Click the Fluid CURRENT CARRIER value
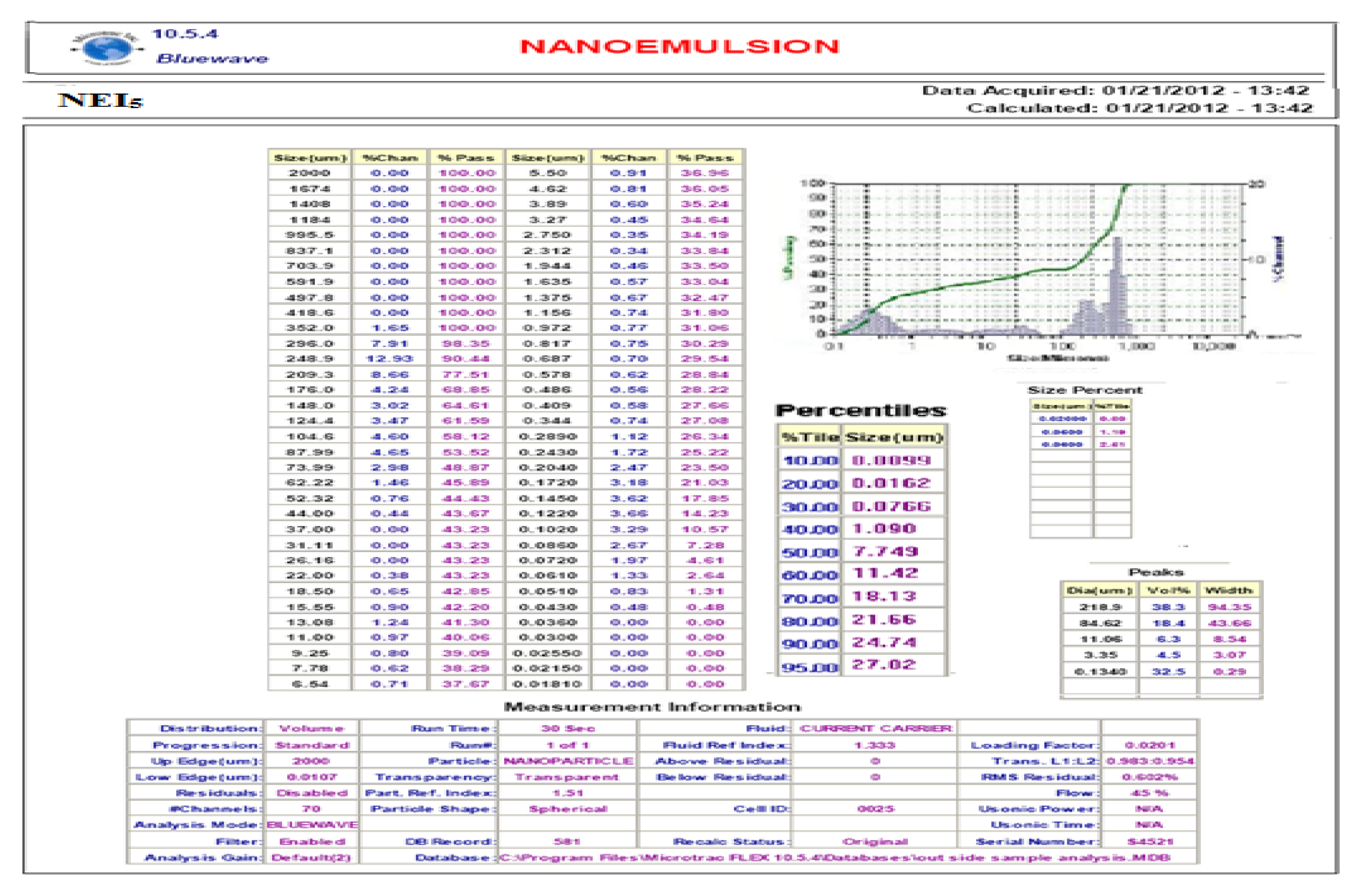 (x=876, y=729)
